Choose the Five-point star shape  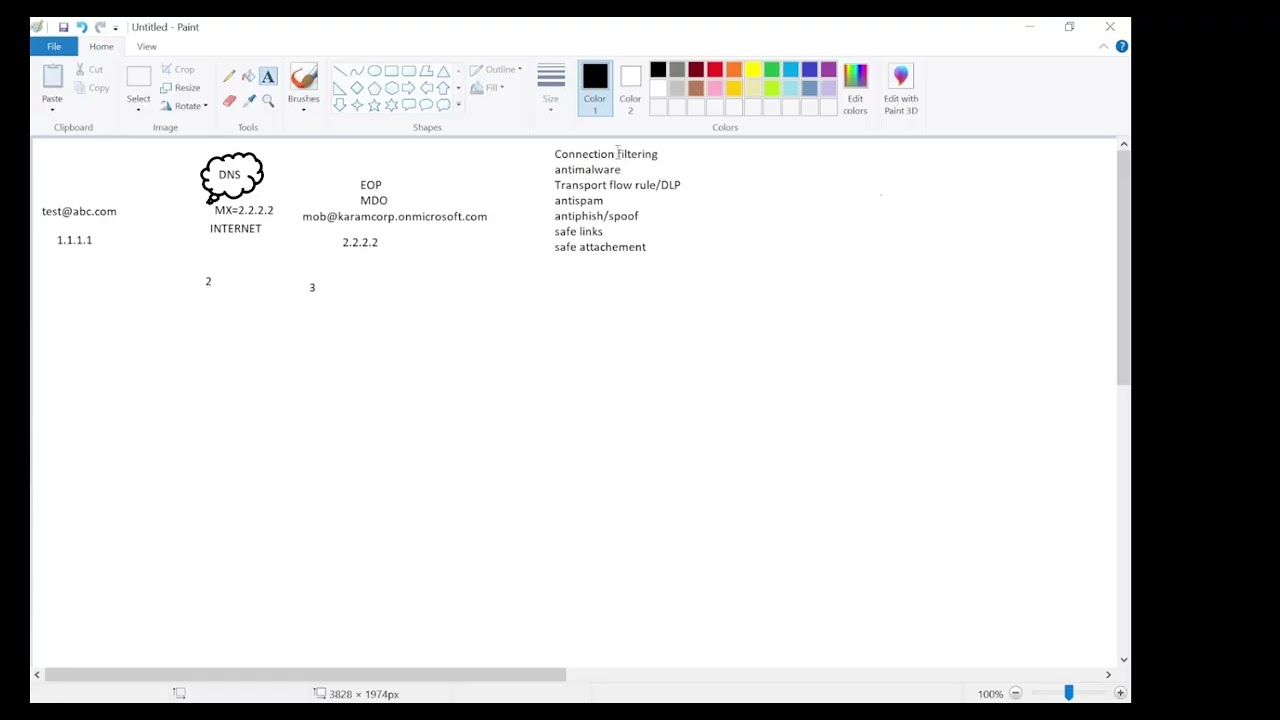tap(374, 105)
